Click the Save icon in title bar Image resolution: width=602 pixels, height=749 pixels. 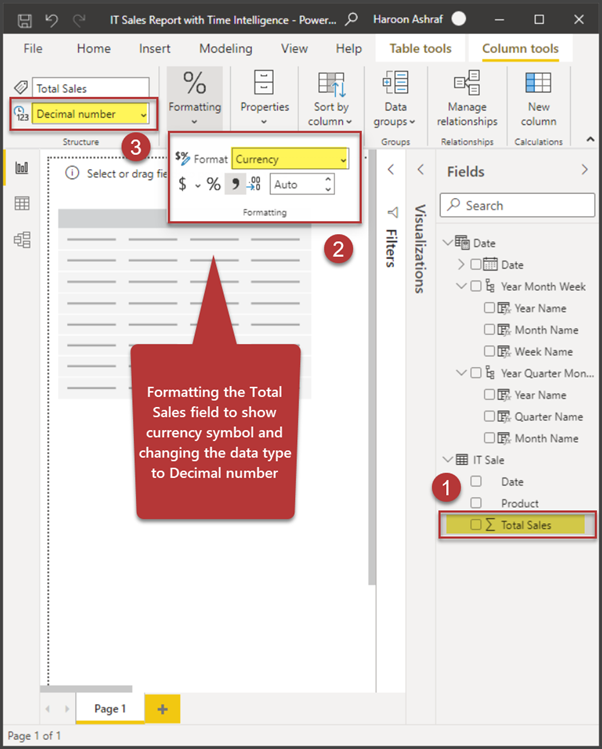pos(24,20)
